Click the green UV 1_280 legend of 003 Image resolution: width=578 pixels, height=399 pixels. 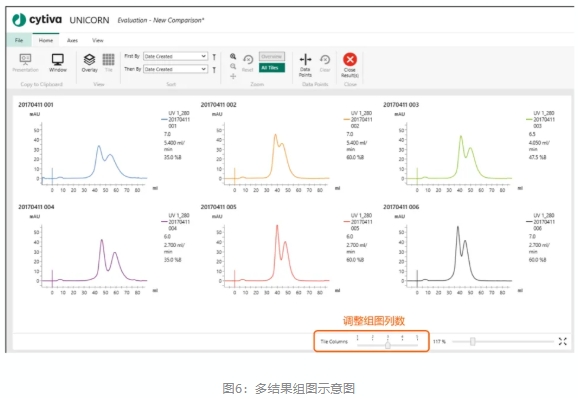(x=541, y=119)
